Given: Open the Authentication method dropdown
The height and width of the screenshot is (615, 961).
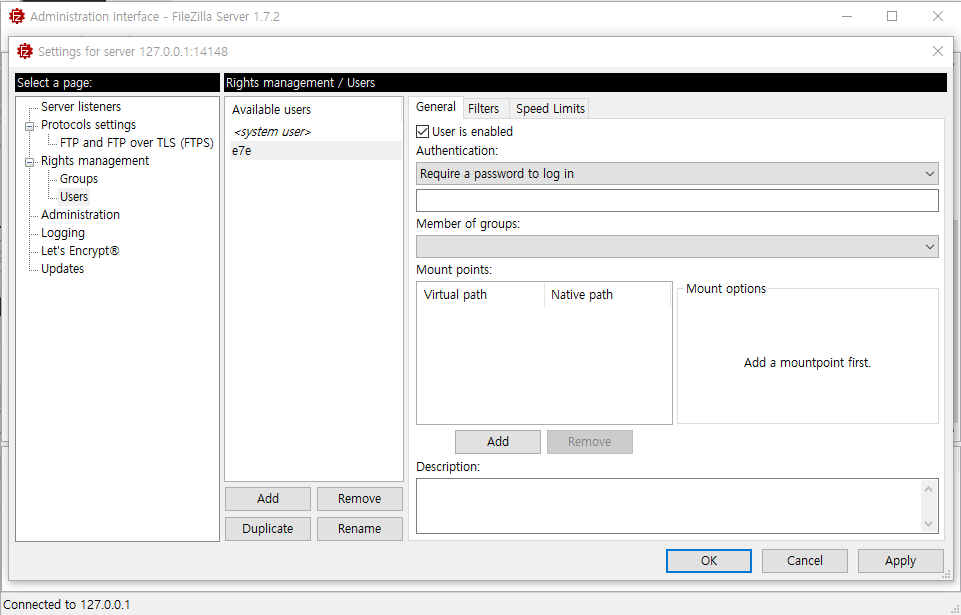Looking at the screenshot, I should [677, 174].
